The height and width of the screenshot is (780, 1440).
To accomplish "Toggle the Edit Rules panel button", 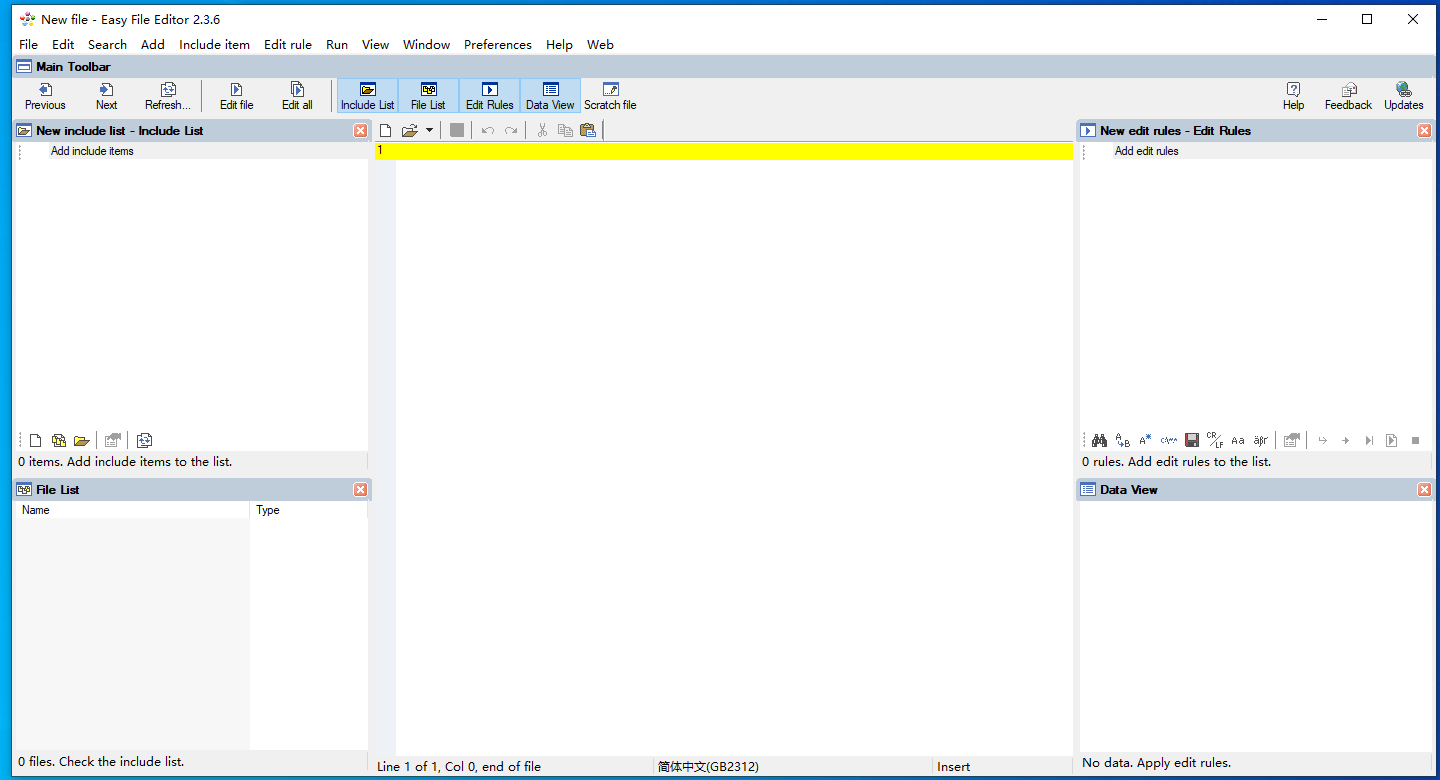I will point(489,96).
